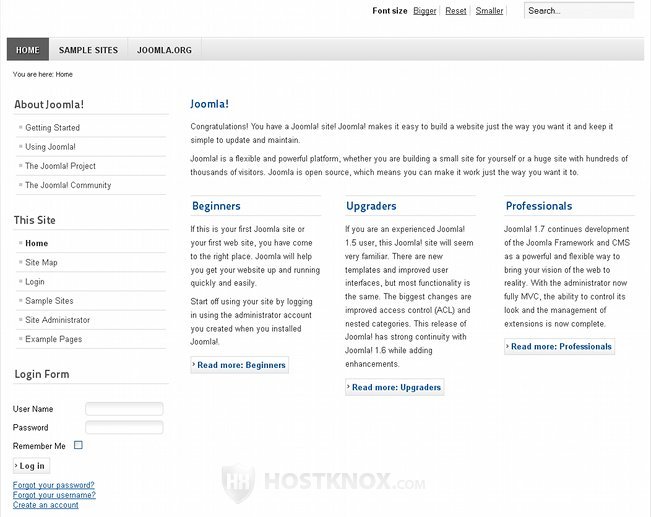Click the Reset font size link
Image resolution: width=651 pixels, height=517 pixels.
(x=456, y=11)
